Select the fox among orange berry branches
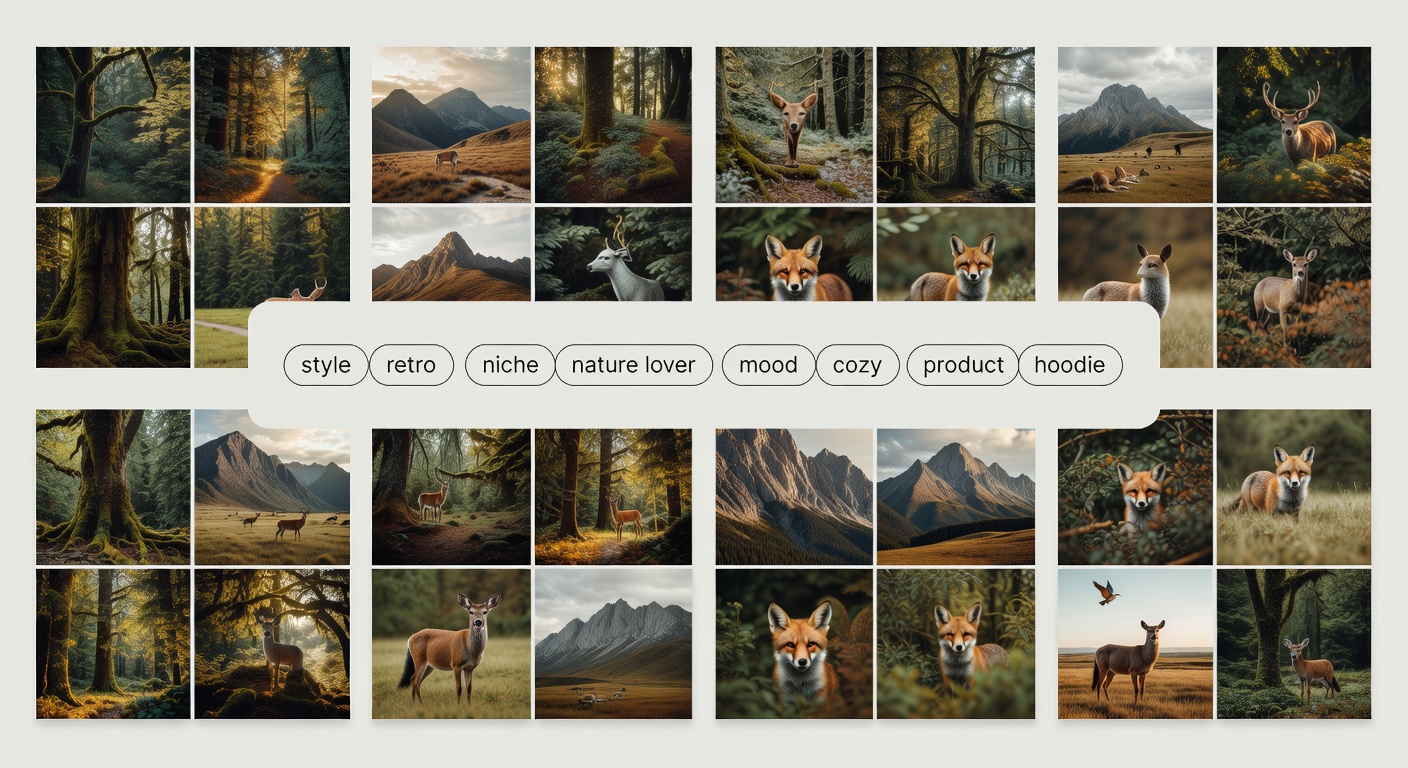Viewport: 1408px width, 768px height. 1135,487
